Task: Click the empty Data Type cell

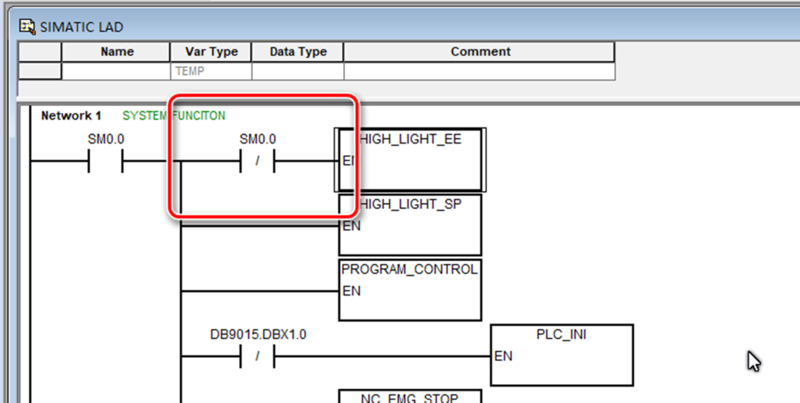Action: point(298,71)
